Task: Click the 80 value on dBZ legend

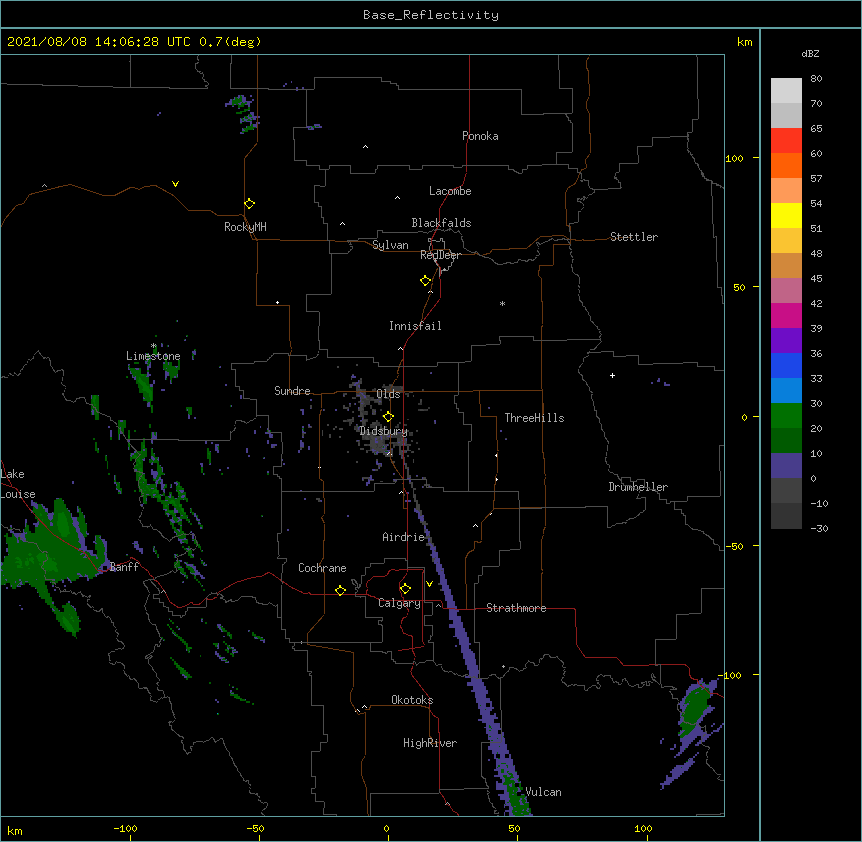Action: point(816,79)
